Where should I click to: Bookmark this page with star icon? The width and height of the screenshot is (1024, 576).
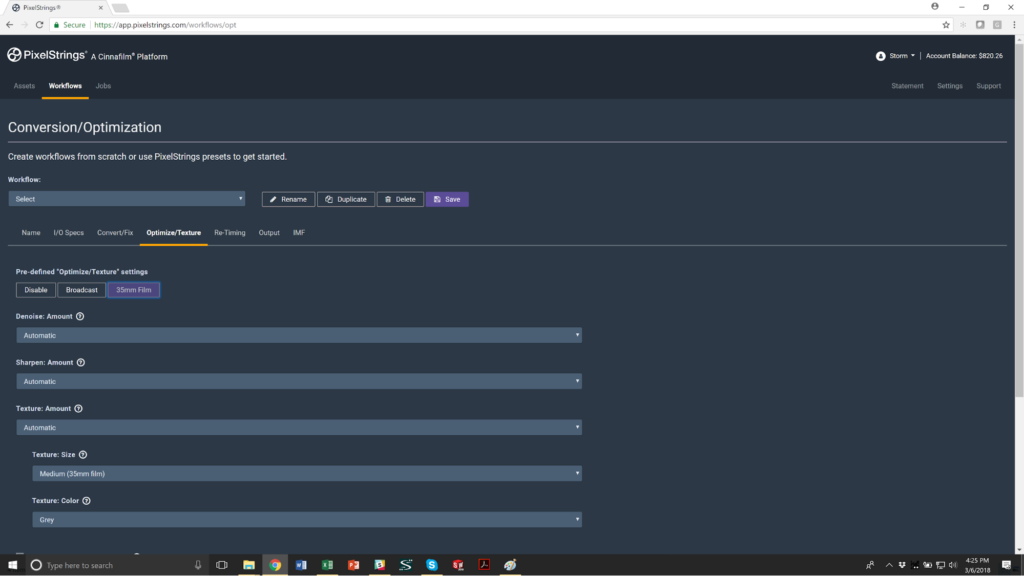(946, 25)
